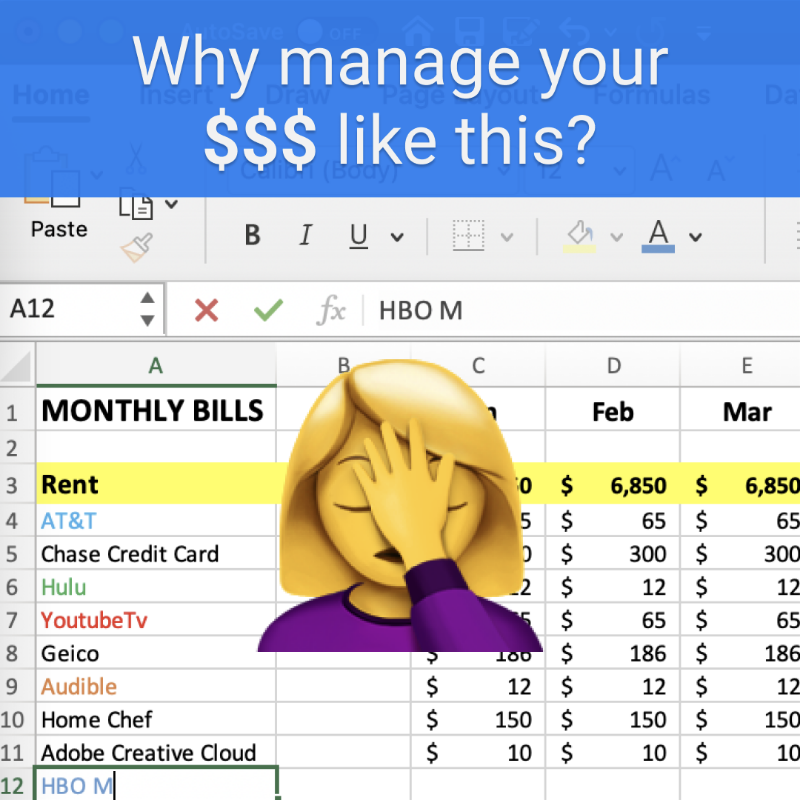
Task: Click the Mar column heading cell
Action: tap(741, 411)
